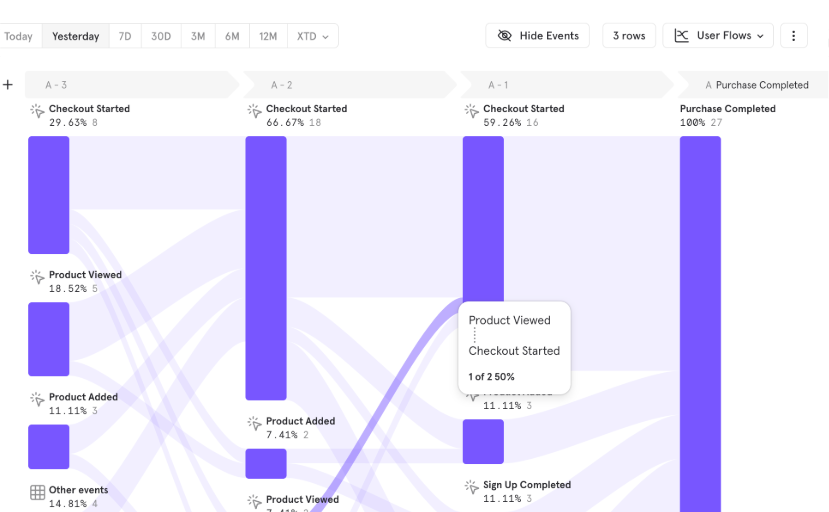Image resolution: width=829 pixels, height=512 pixels.
Task: Click event icon beside A-2 Product Added
Action: coord(254,423)
